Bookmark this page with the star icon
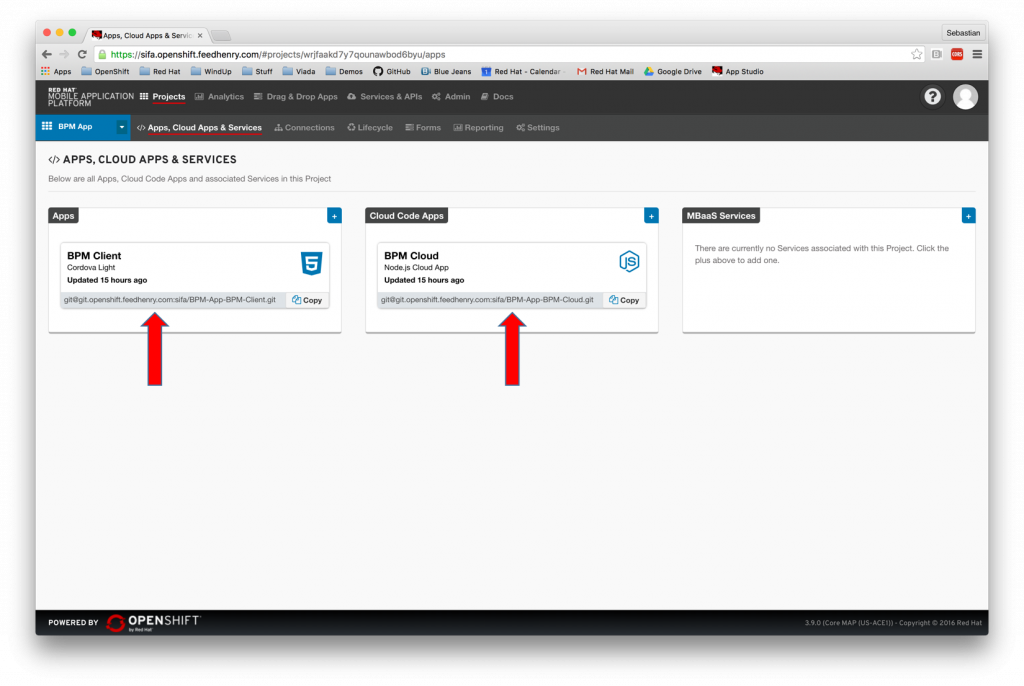The image size is (1024, 686). [x=917, y=54]
